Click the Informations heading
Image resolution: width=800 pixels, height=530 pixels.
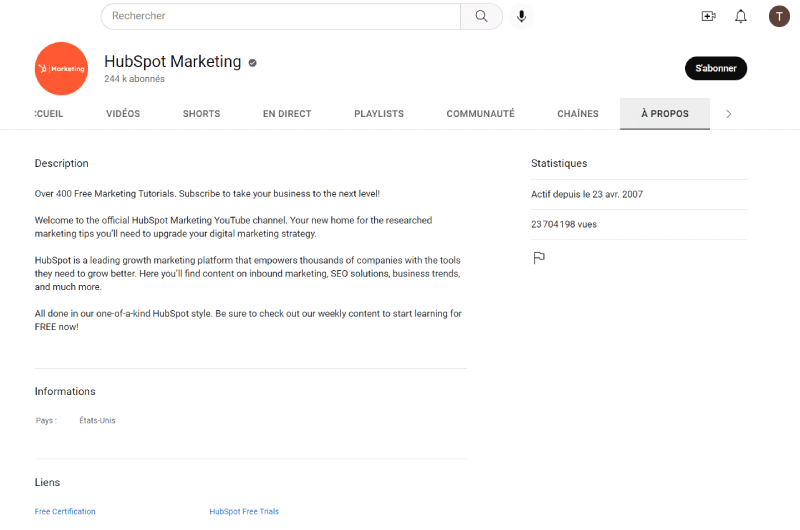65,391
